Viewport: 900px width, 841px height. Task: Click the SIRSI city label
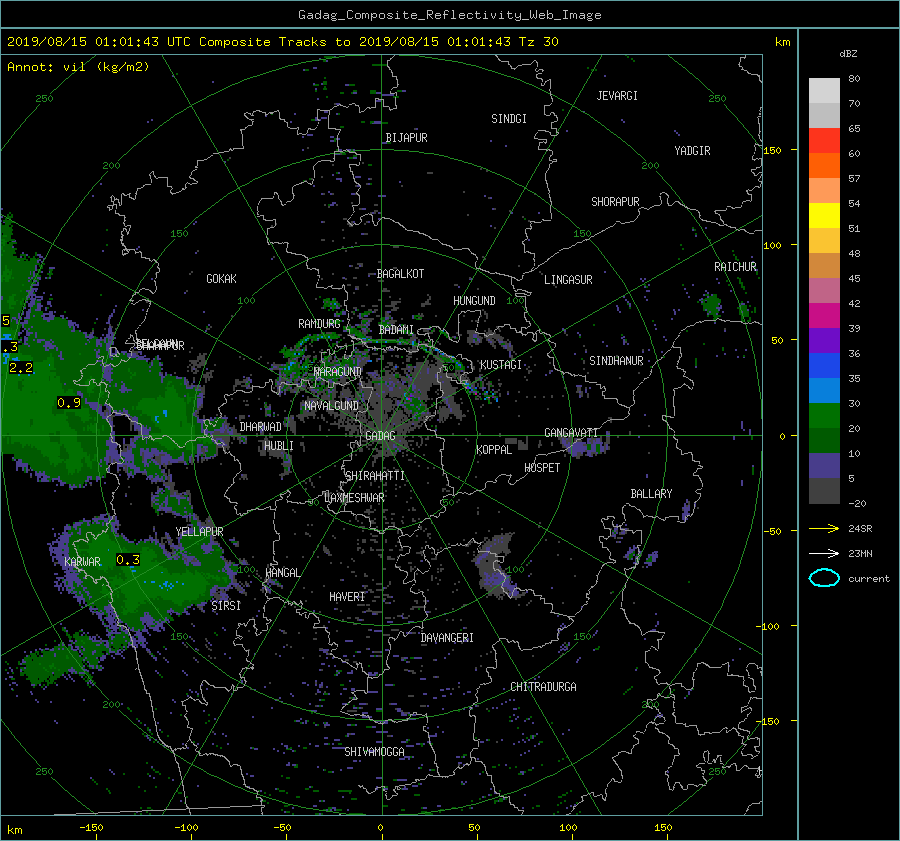226,606
